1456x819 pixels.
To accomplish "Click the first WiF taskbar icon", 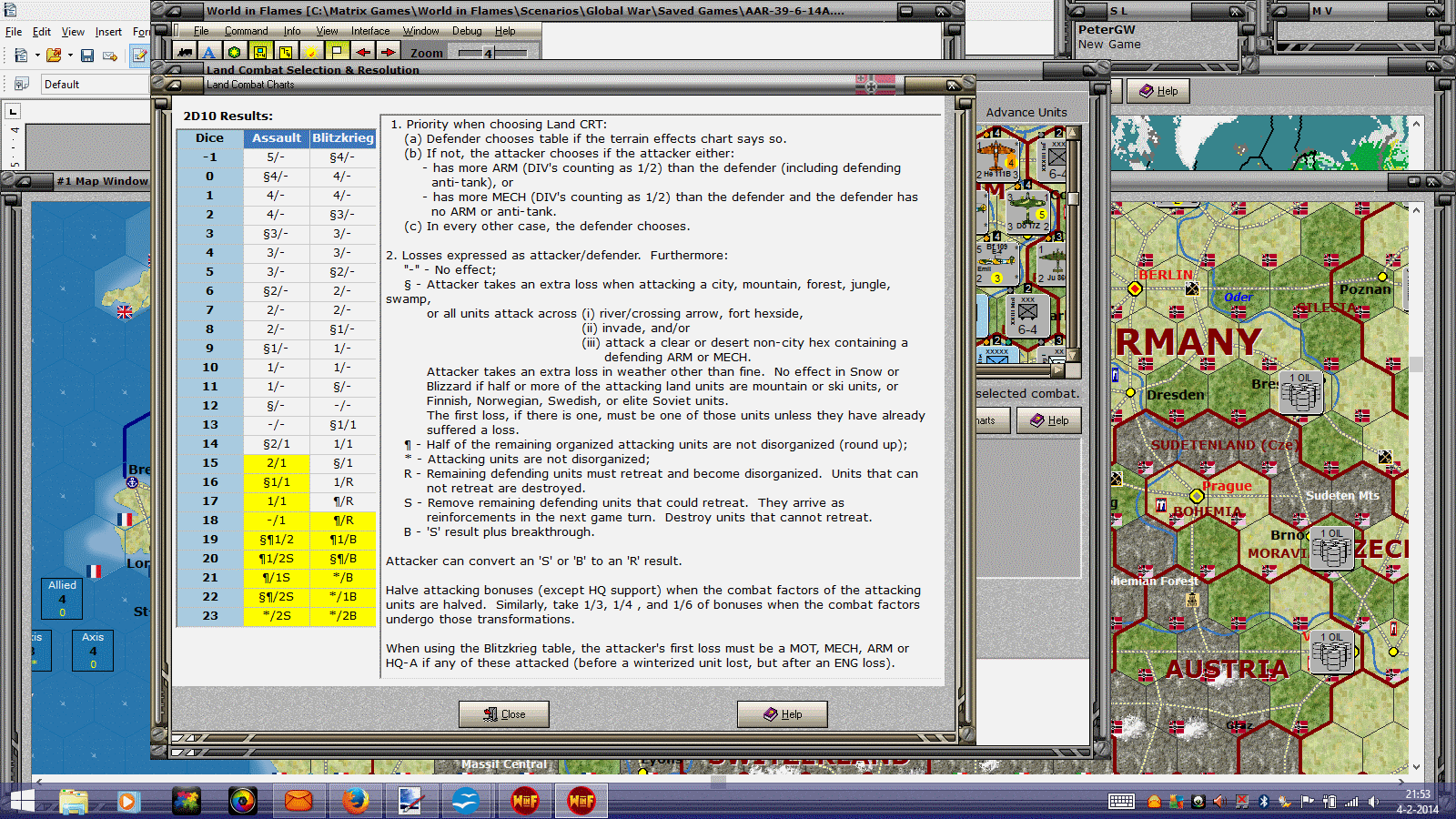I will coord(525,801).
